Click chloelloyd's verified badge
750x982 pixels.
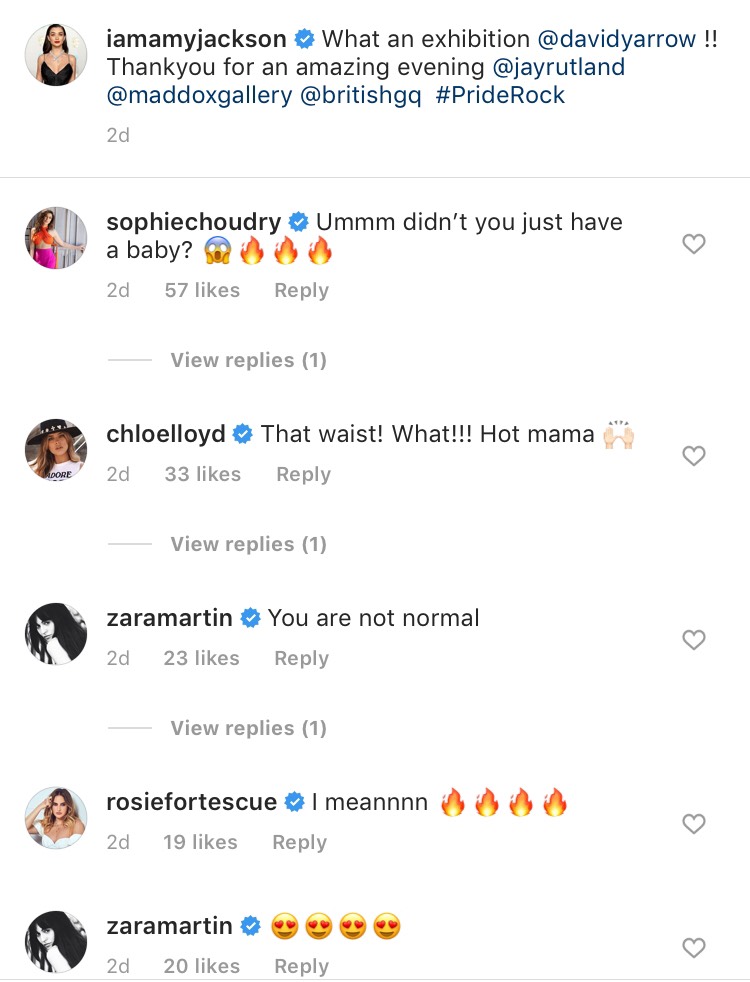point(239,434)
